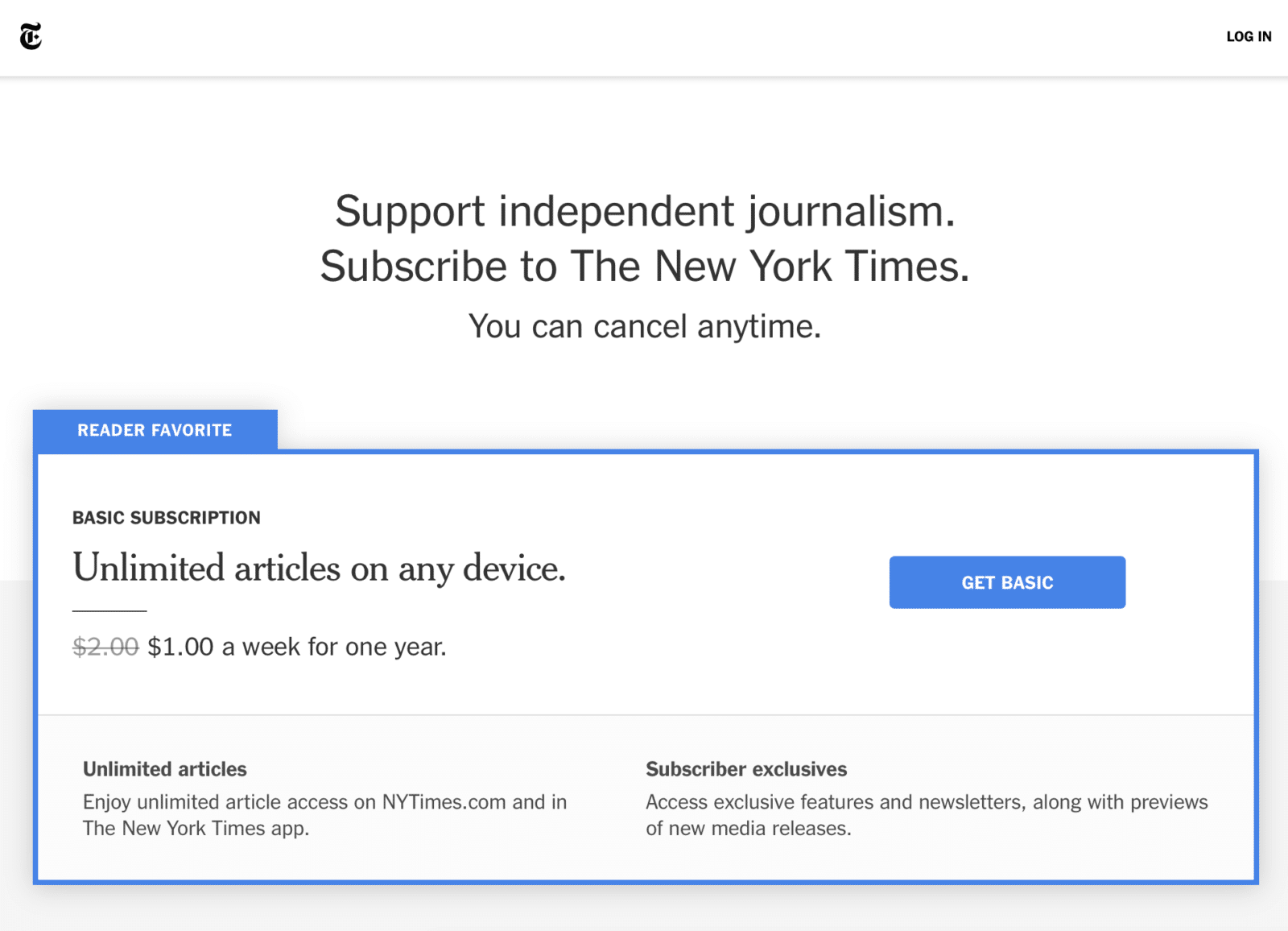Click the '$1.00 a week for one year' text
The image size is (1288, 931).
(297, 647)
